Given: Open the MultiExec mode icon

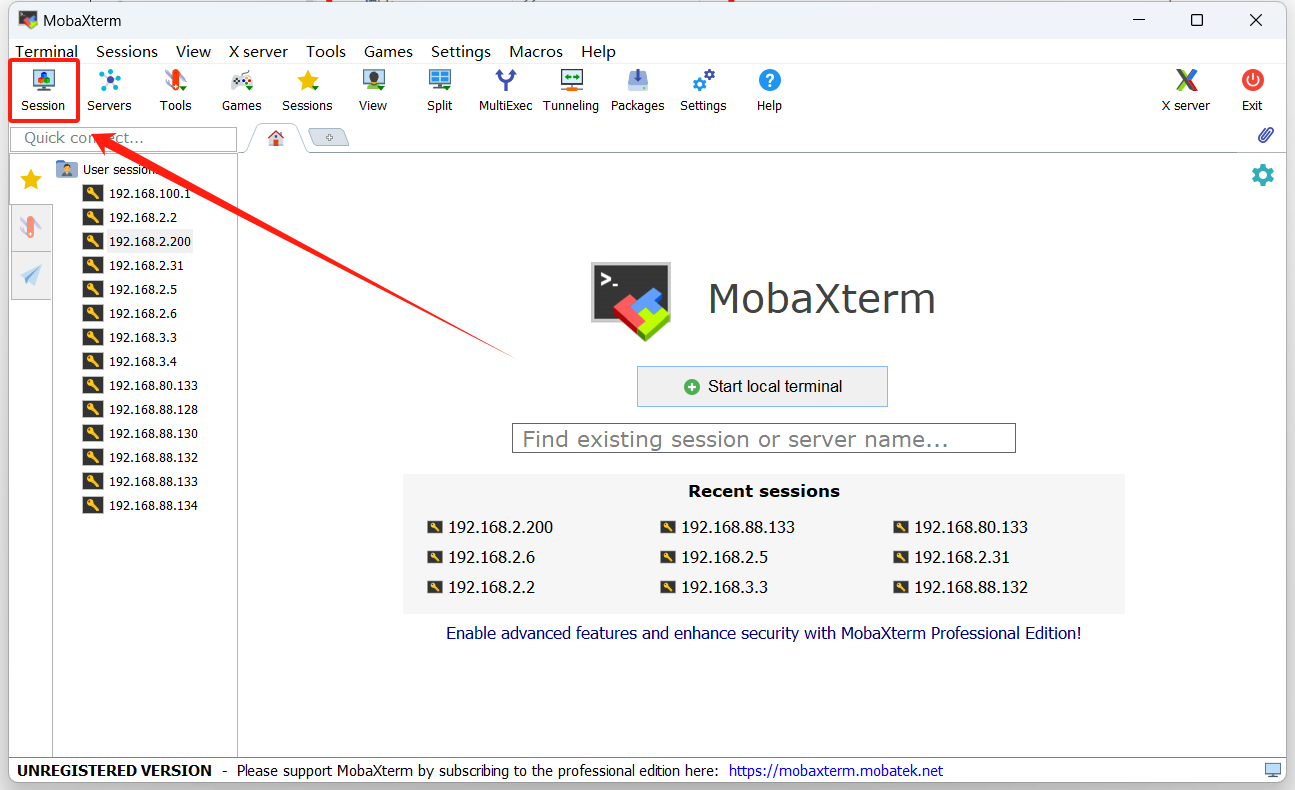Looking at the screenshot, I should click(505, 90).
